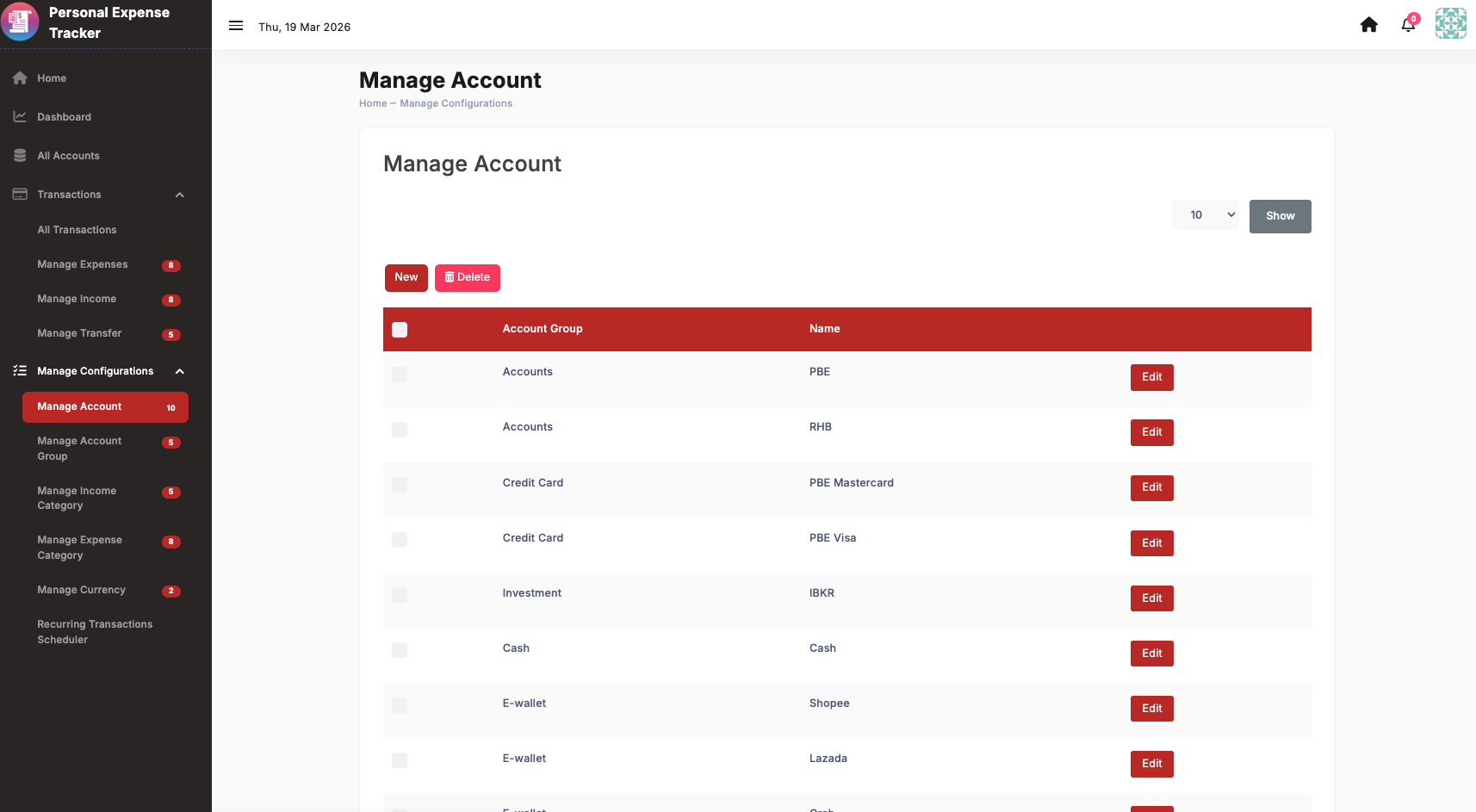Select the active Manage Account menu item
Image resolution: width=1476 pixels, height=812 pixels.
105,407
